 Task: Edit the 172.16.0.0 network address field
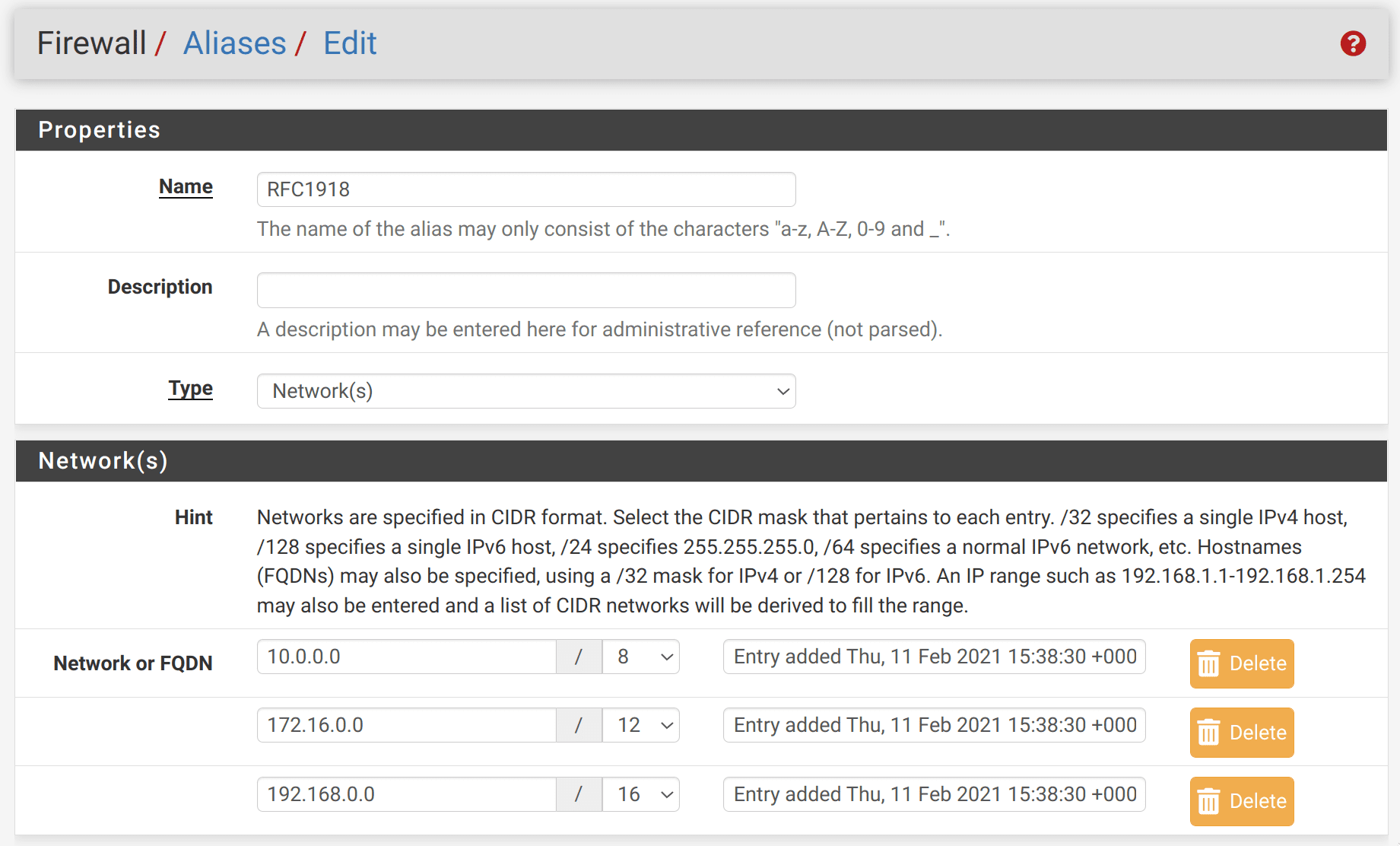(407, 725)
